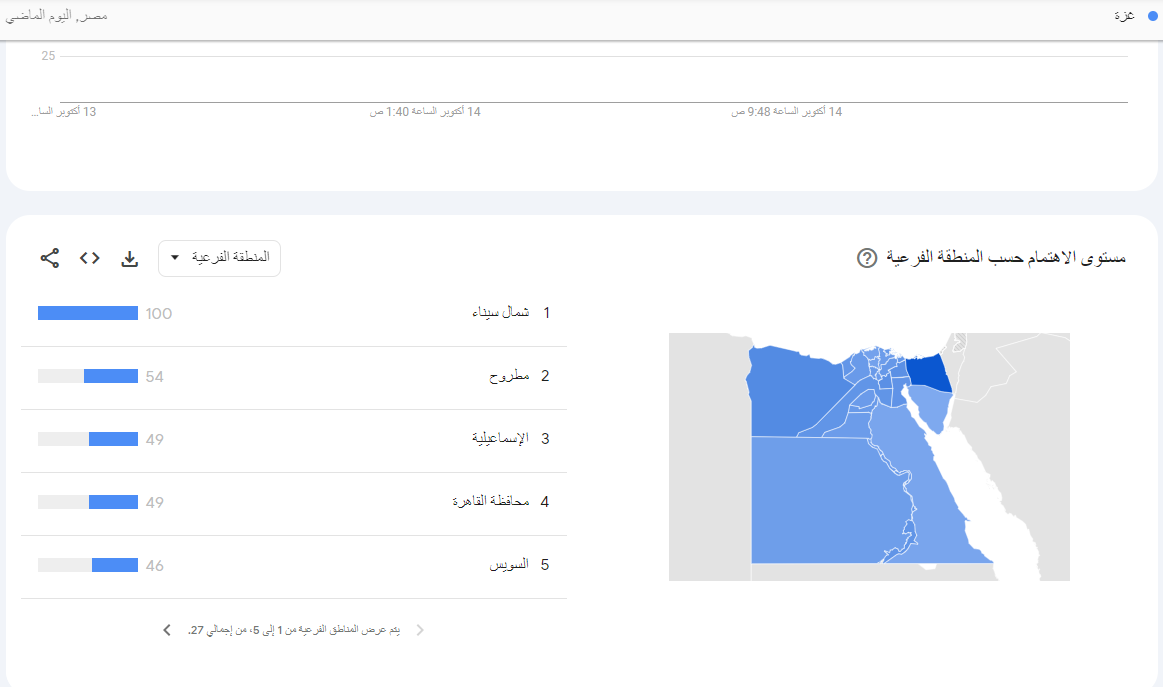Open the embed code icon
Image resolution: width=1163 pixels, height=687 pixels.
click(x=90, y=258)
